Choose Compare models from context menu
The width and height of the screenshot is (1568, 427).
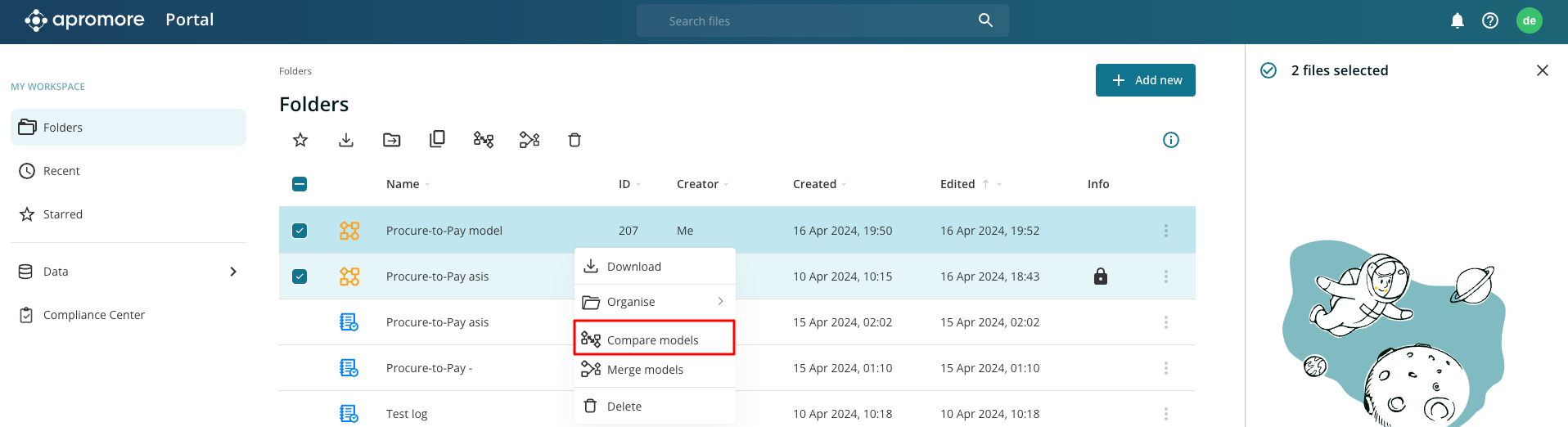pos(654,339)
